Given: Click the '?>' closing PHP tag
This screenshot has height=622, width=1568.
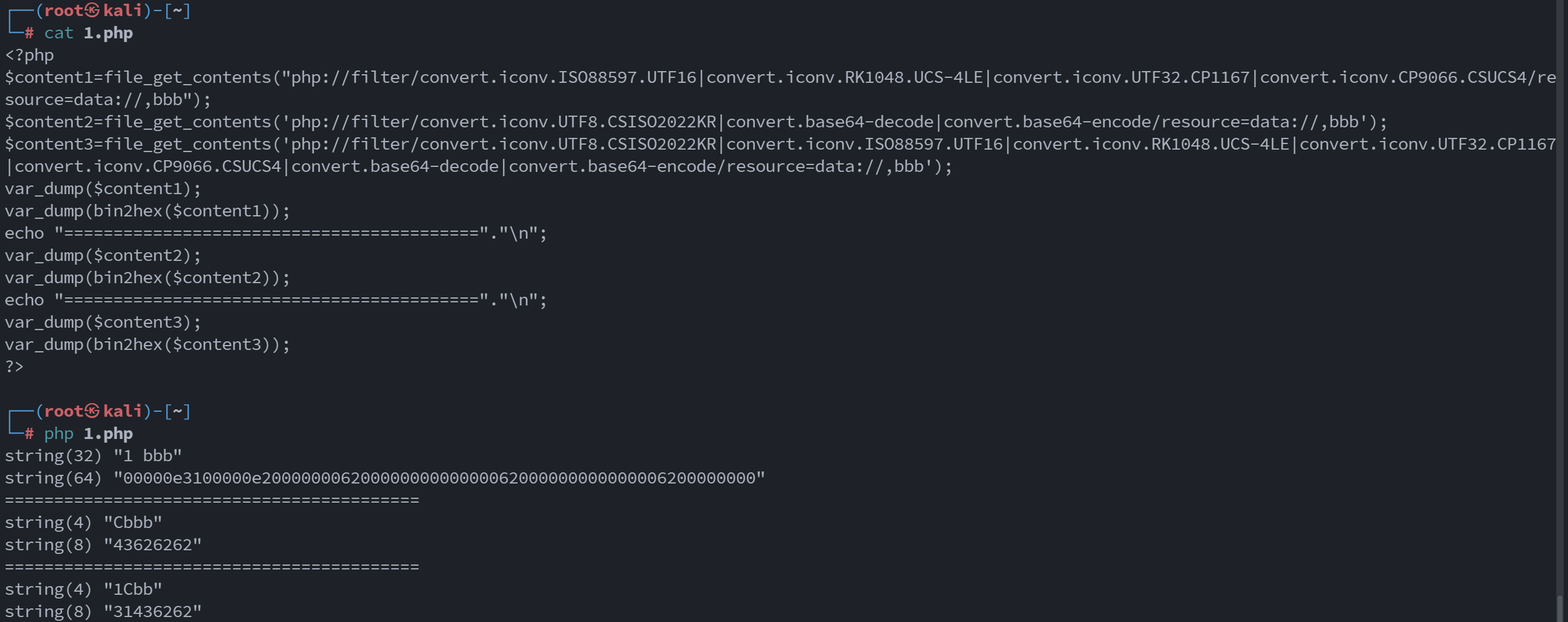Looking at the screenshot, I should tap(14, 367).
